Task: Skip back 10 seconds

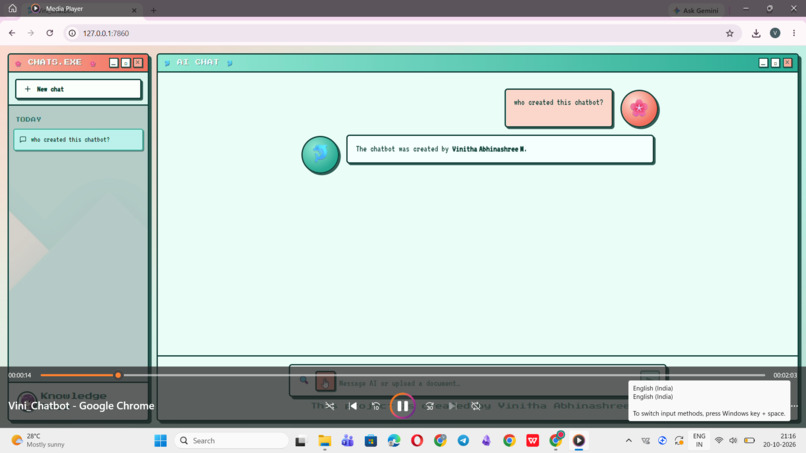Action: (376, 406)
